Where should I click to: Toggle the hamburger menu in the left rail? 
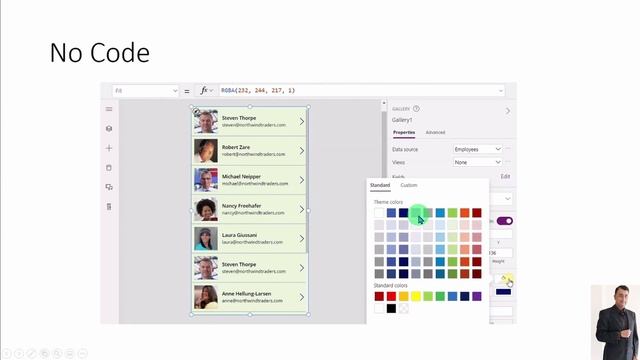tap(109, 109)
